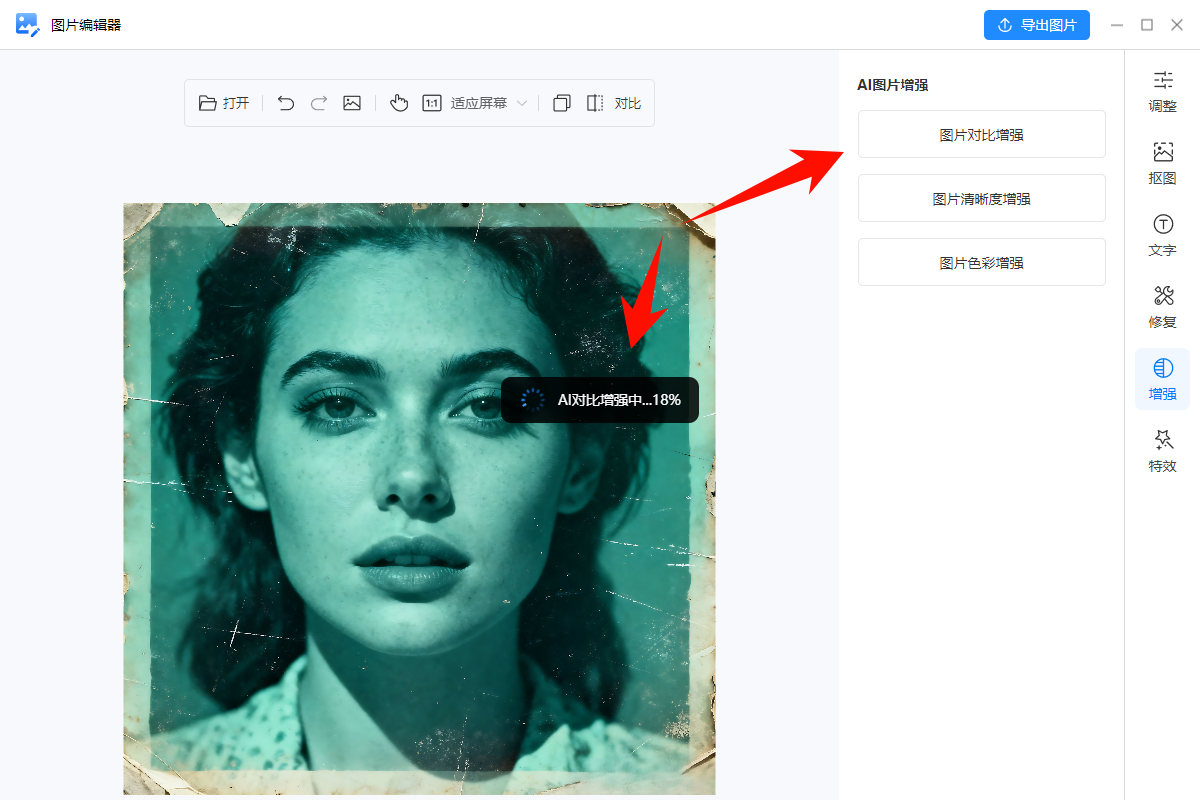Start 图片对比增强 contrast enhancement
The width and height of the screenshot is (1200, 800).
tap(981, 134)
